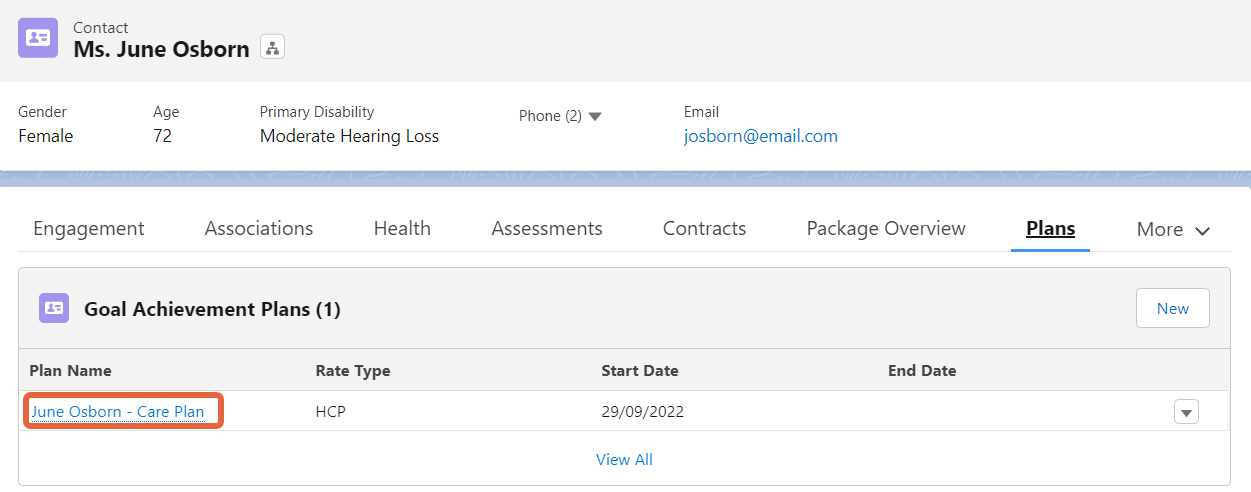Click New in Goal Achievement Plans
Screen dimensions: 1251x492
[1173, 308]
